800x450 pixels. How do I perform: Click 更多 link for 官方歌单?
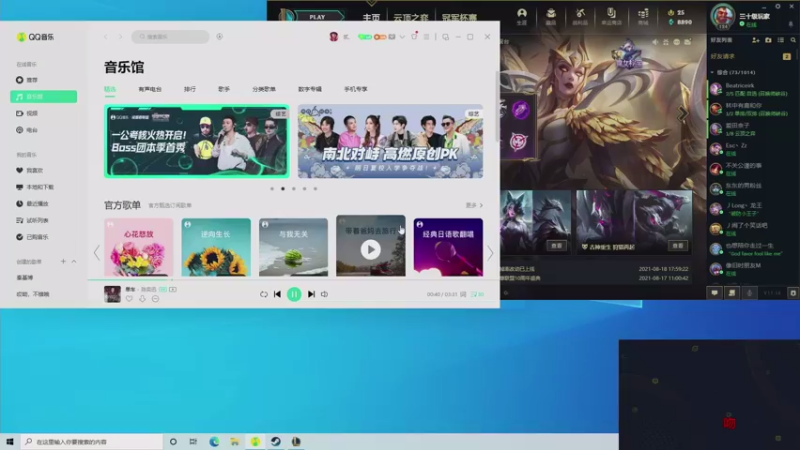coord(474,205)
